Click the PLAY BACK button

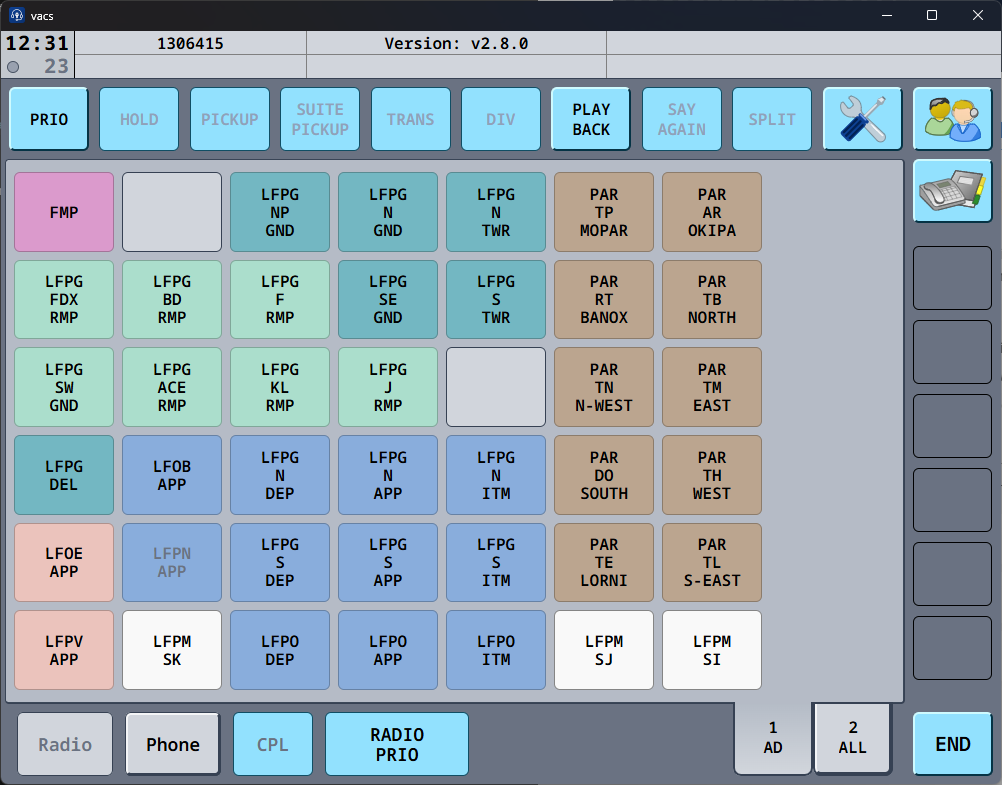[591, 119]
